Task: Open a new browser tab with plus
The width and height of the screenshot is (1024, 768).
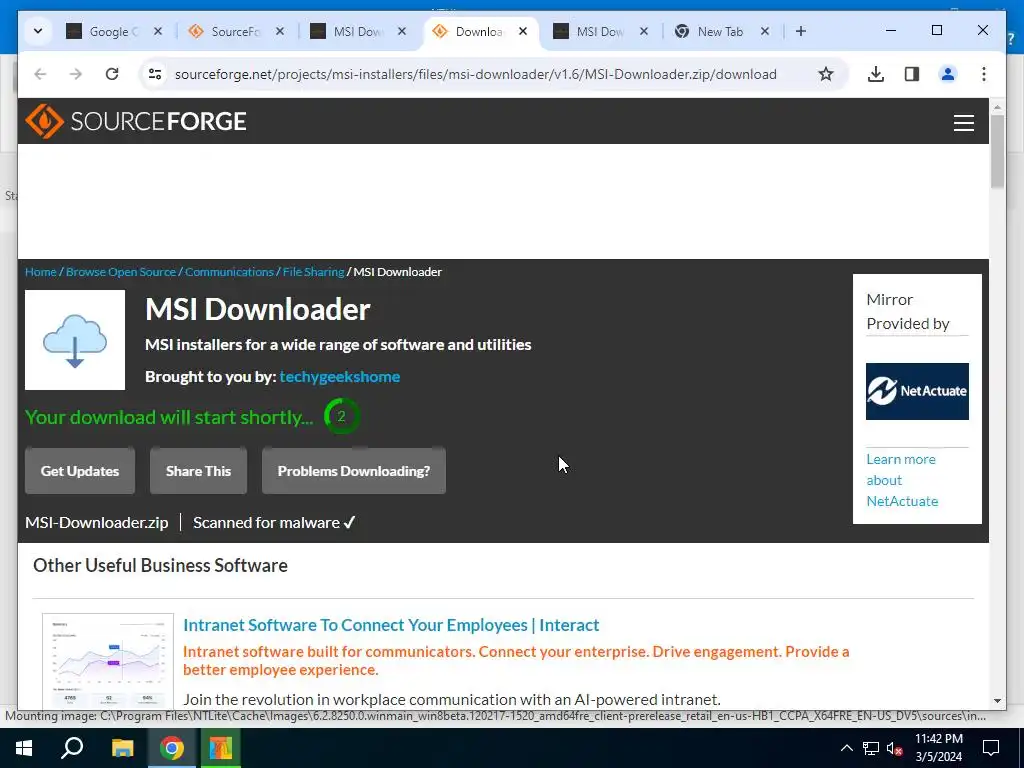Action: pyautogui.click(x=801, y=31)
